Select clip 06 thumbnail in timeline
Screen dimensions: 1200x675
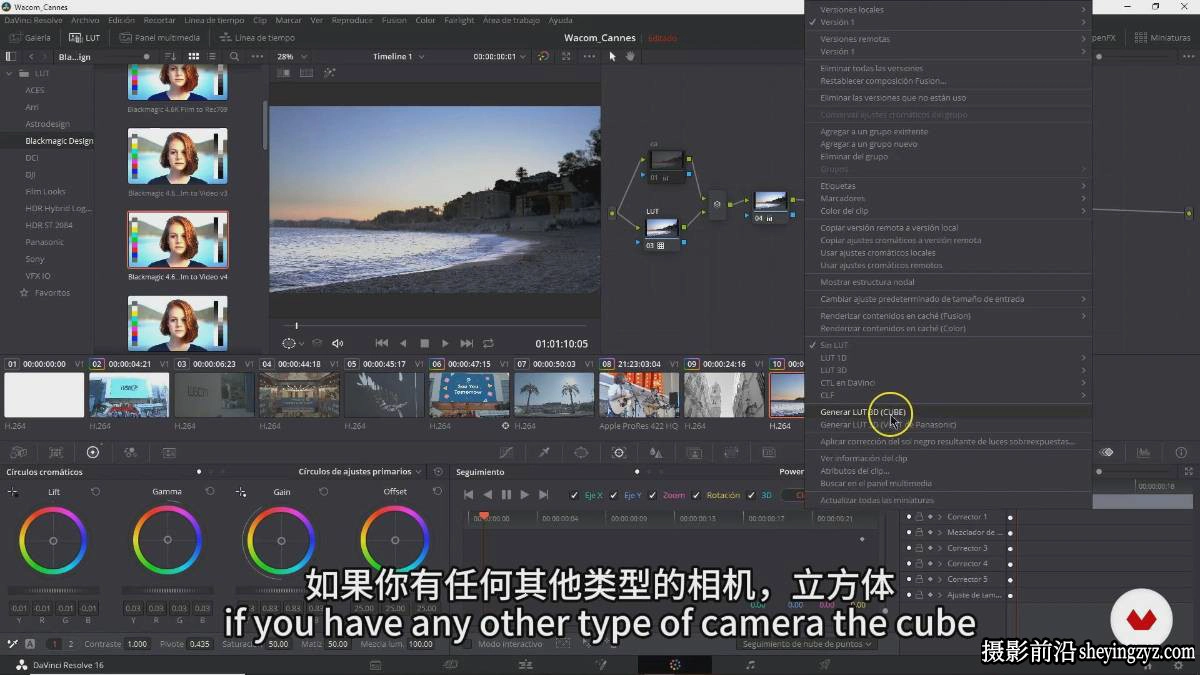click(x=469, y=394)
